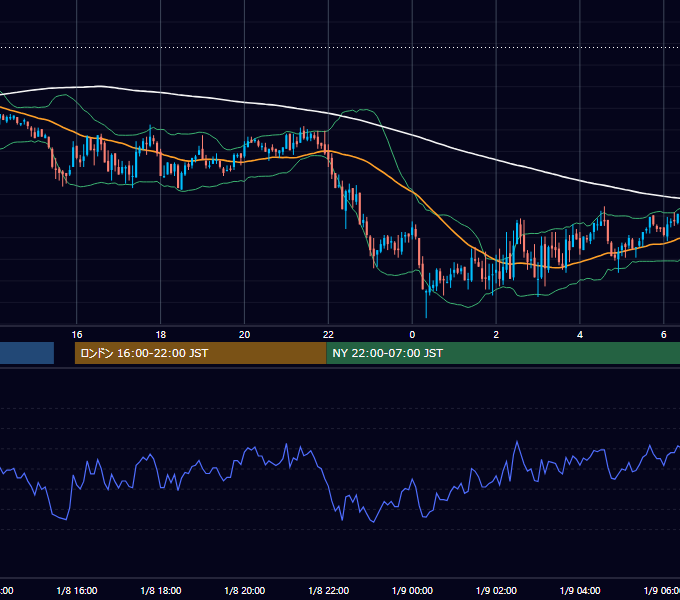This screenshot has height=600, width=680.
Task: Select the ロンドン 16:00-22:00 JST session bar
Action: coord(200,353)
